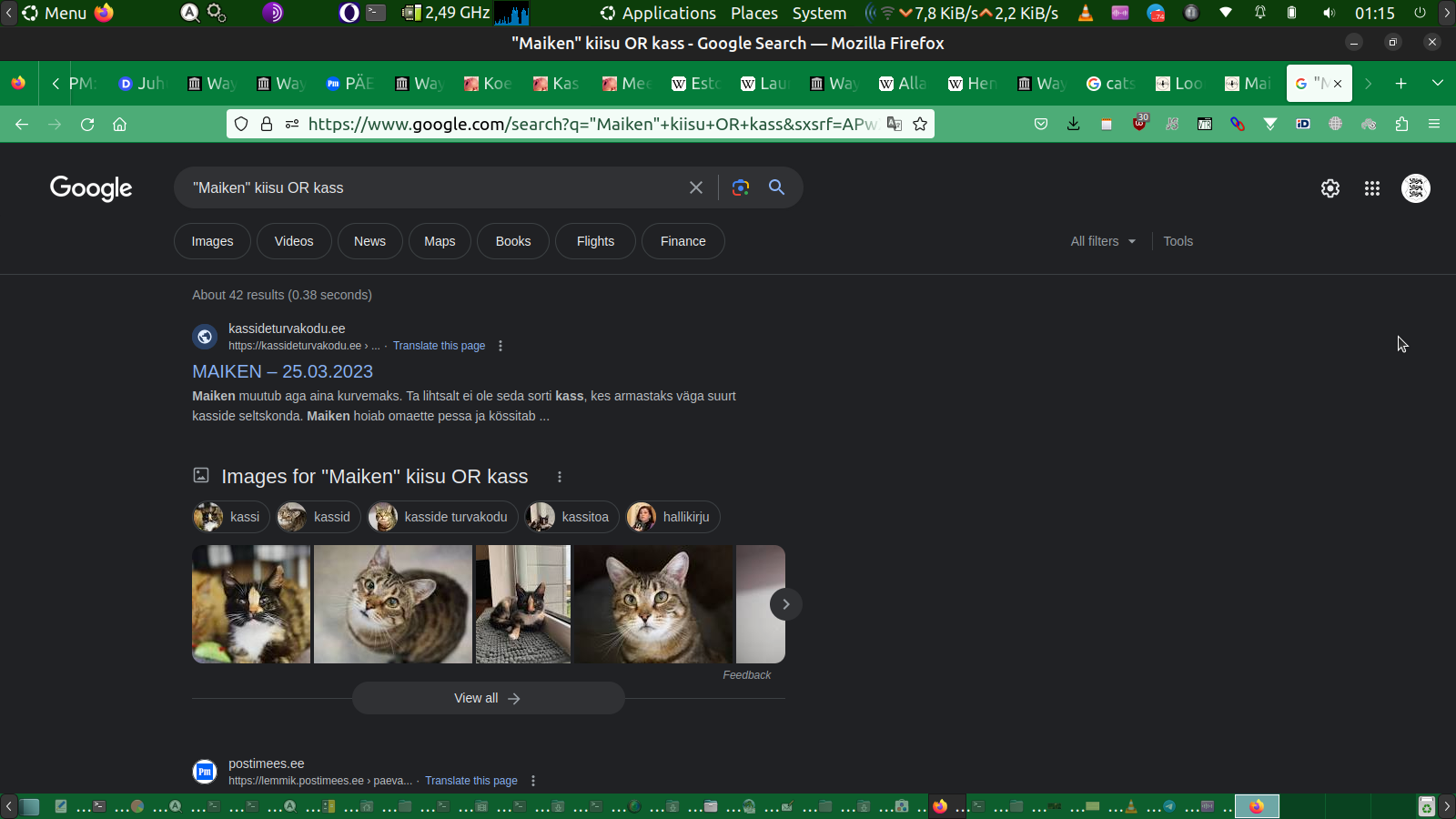Click the Feedback link under images
Screen dimensions: 1456x819
coord(746,675)
